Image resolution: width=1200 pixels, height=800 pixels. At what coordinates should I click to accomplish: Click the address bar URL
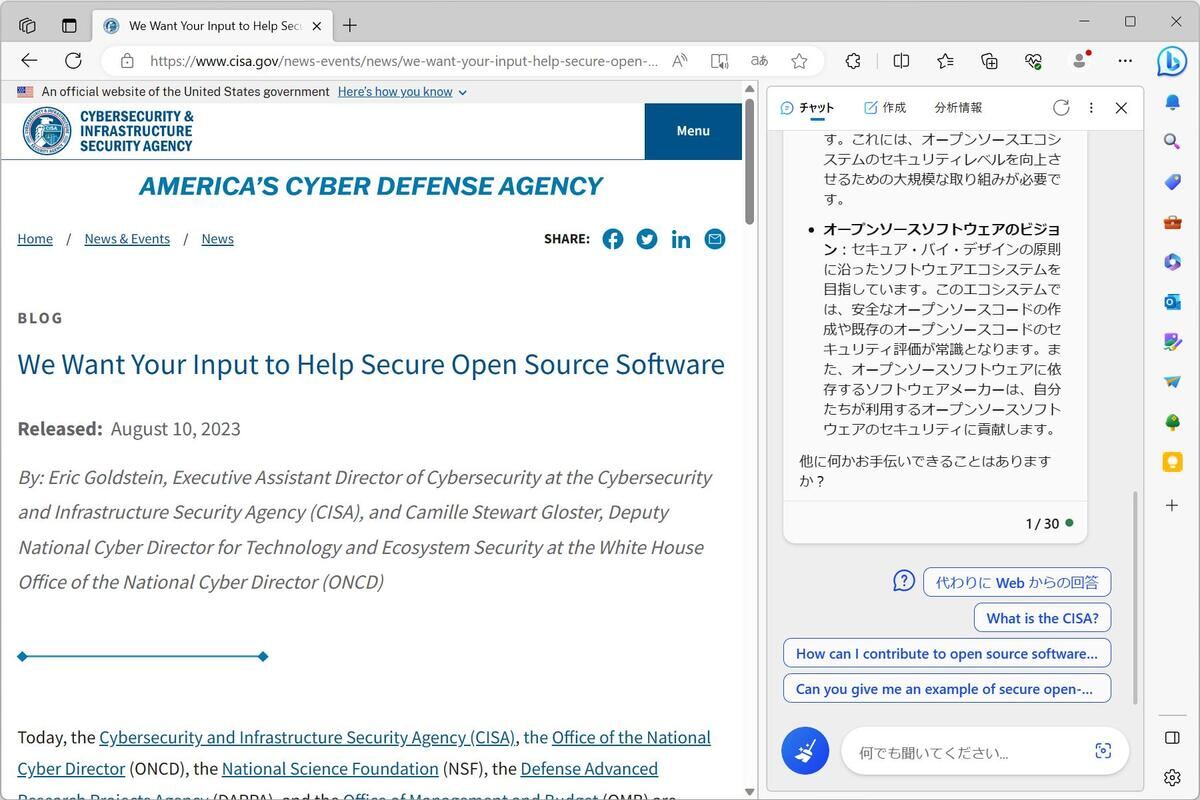click(404, 61)
